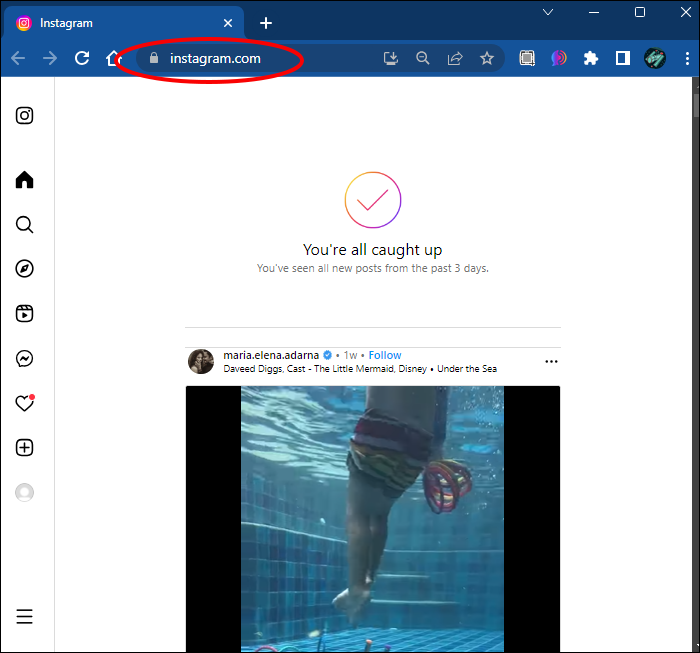Open Messenger direct messages icon
The image size is (700, 653).
point(24,358)
